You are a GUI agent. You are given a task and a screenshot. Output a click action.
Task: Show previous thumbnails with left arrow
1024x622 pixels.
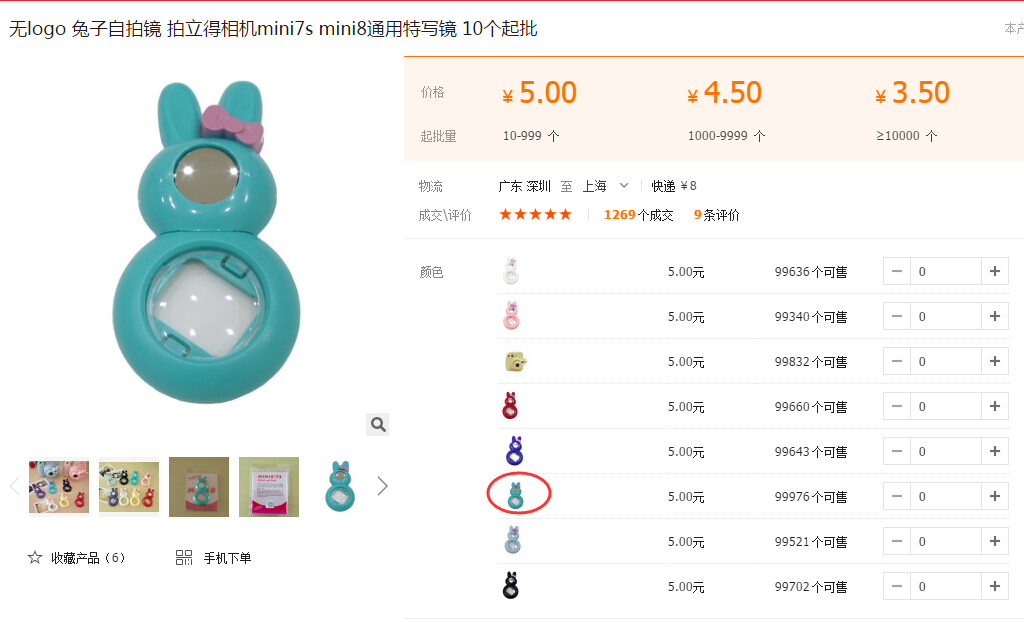[14, 486]
